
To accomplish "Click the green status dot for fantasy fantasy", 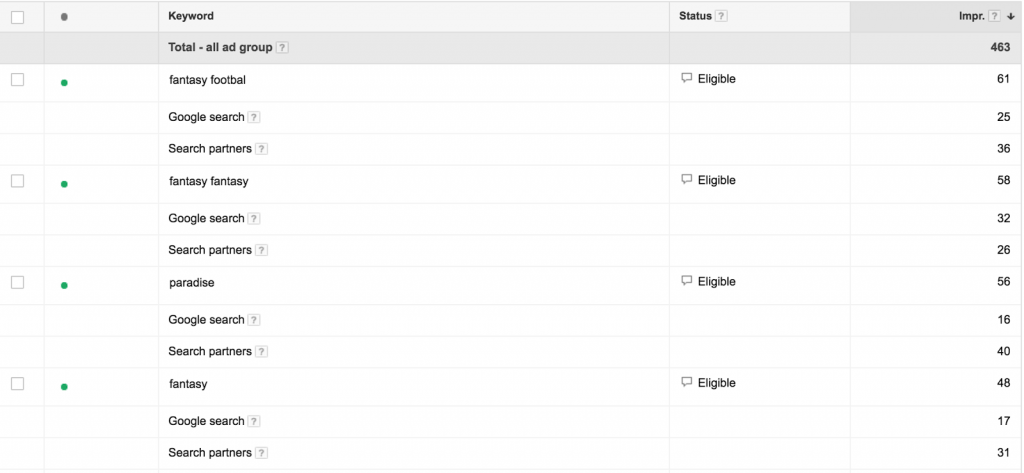I will [x=64, y=184].
